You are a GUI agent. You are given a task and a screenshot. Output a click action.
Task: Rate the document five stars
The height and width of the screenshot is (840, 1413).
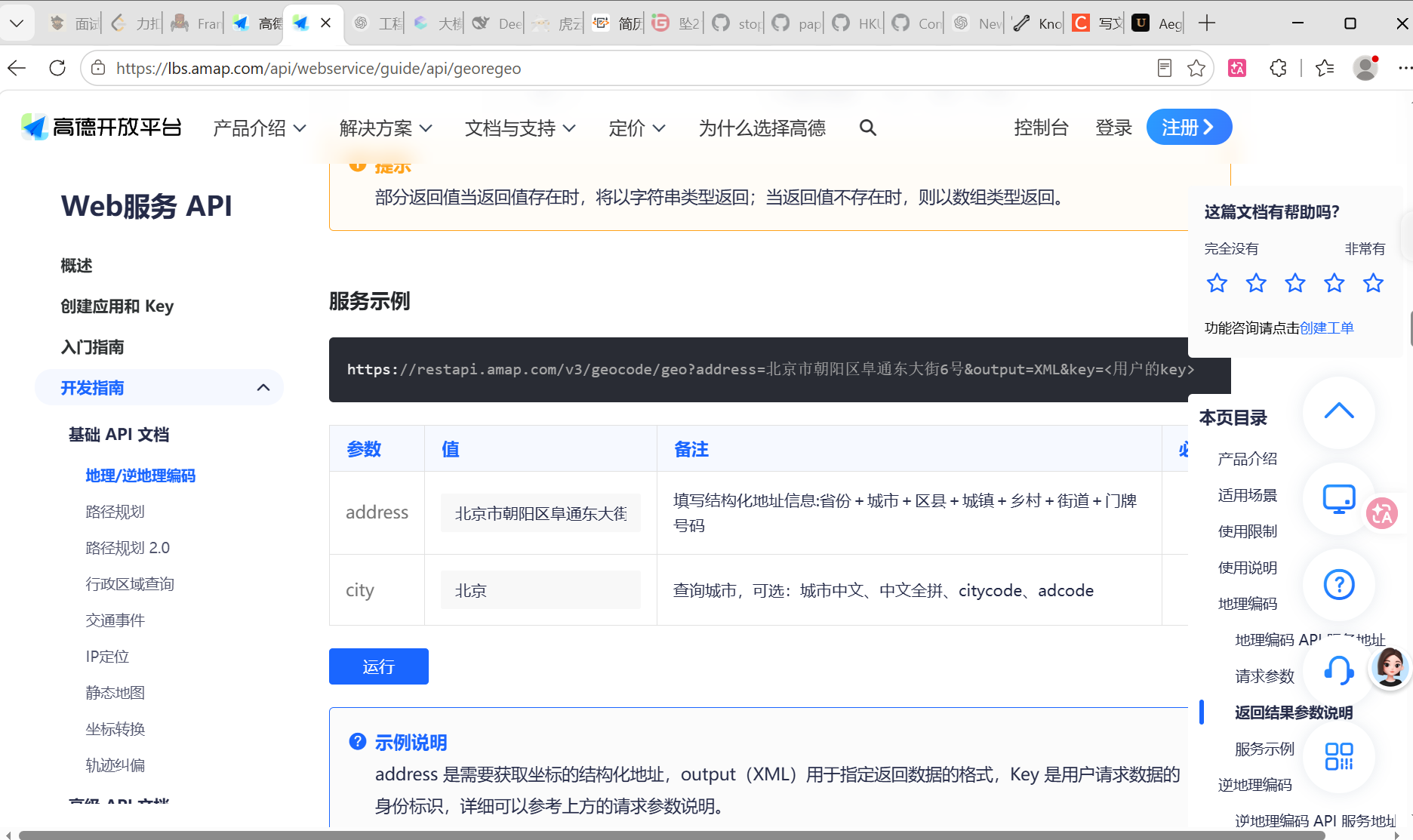click(x=1373, y=283)
